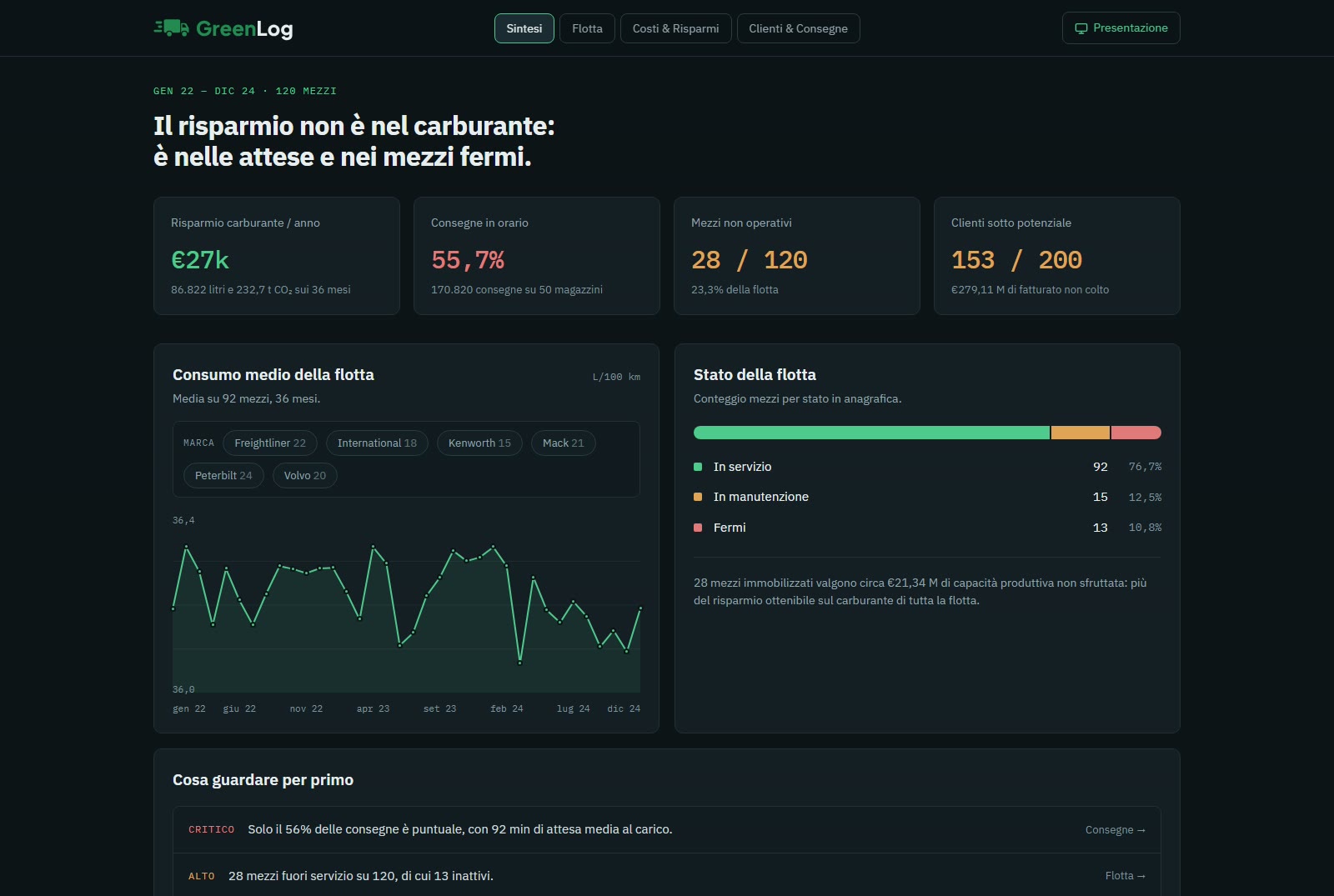
Task: Switch to the Flotta tab
Action: coord(587,28)
